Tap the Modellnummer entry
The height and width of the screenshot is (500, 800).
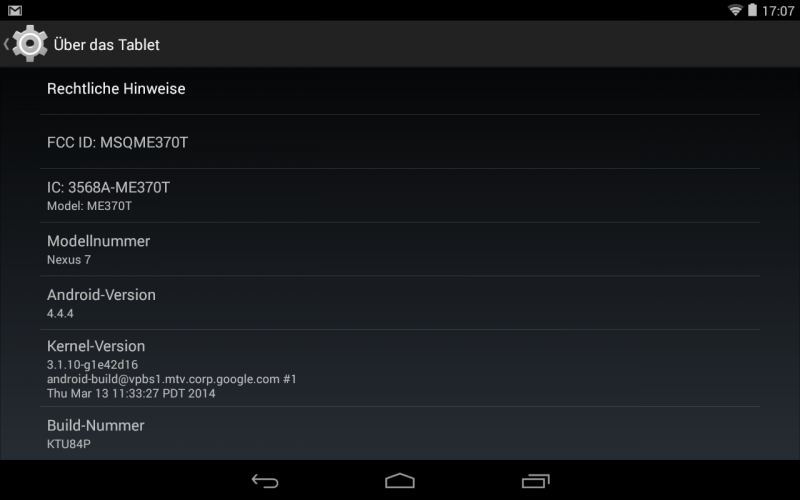click(x=400, y=249)
